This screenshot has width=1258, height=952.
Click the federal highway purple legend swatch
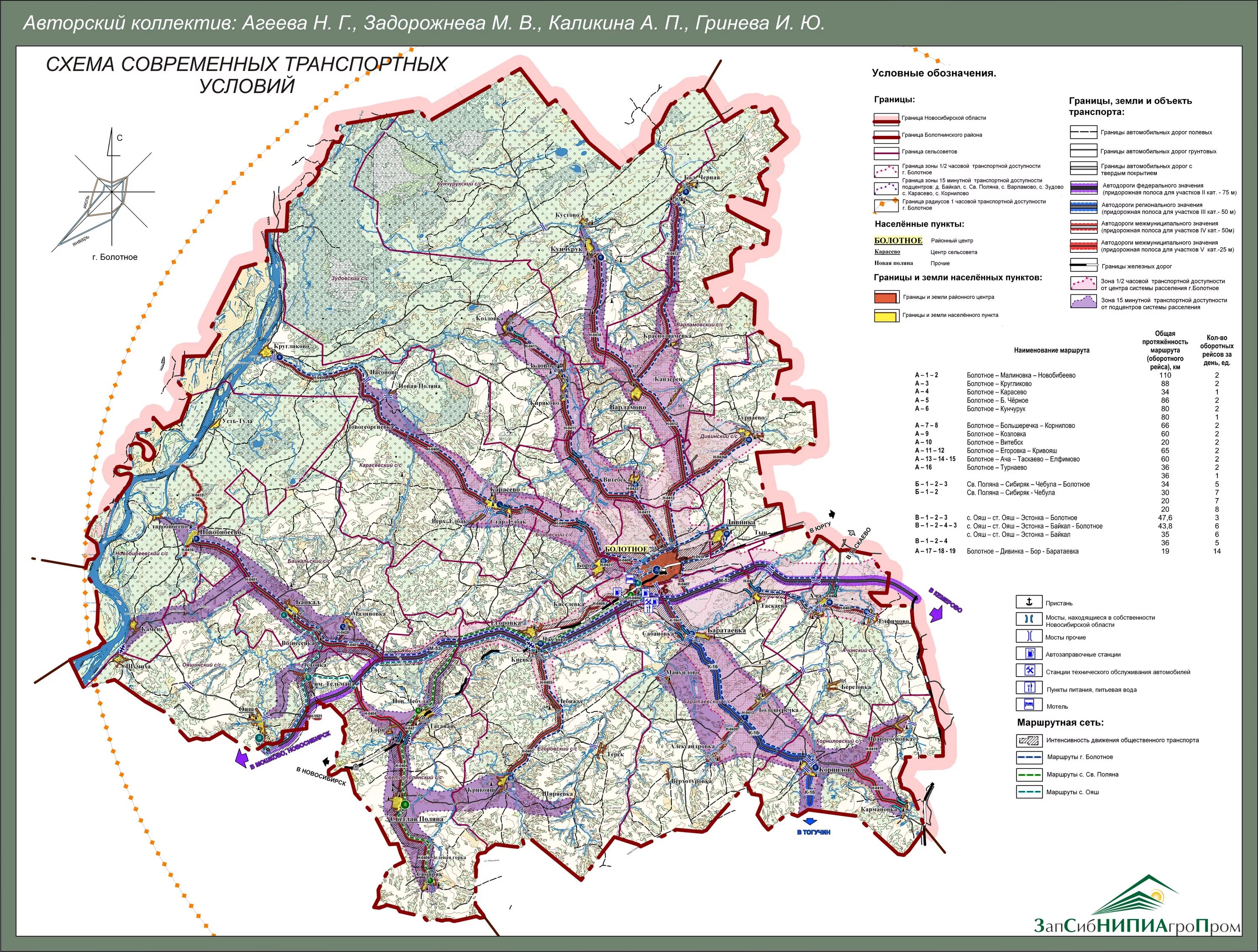point(1084,189)
